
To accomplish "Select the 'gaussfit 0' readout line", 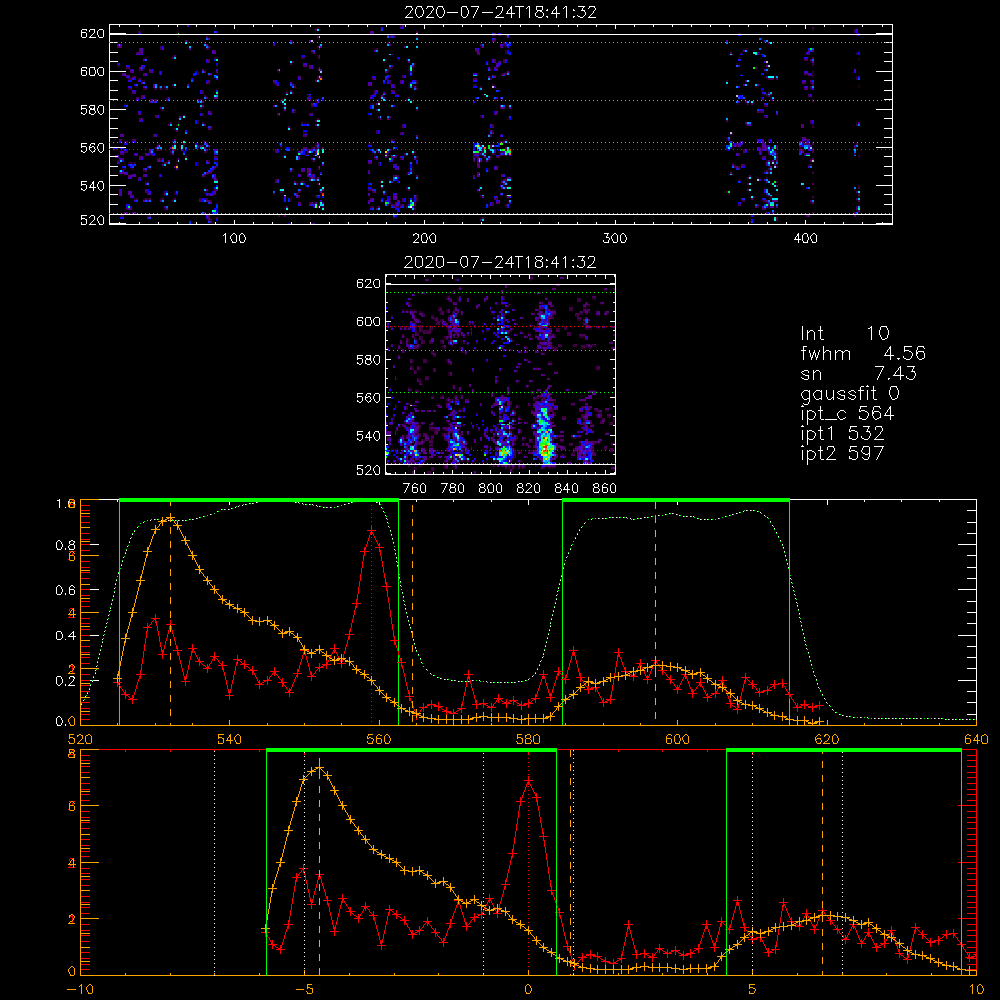I will pyautogui.click(x=849, y=393).
